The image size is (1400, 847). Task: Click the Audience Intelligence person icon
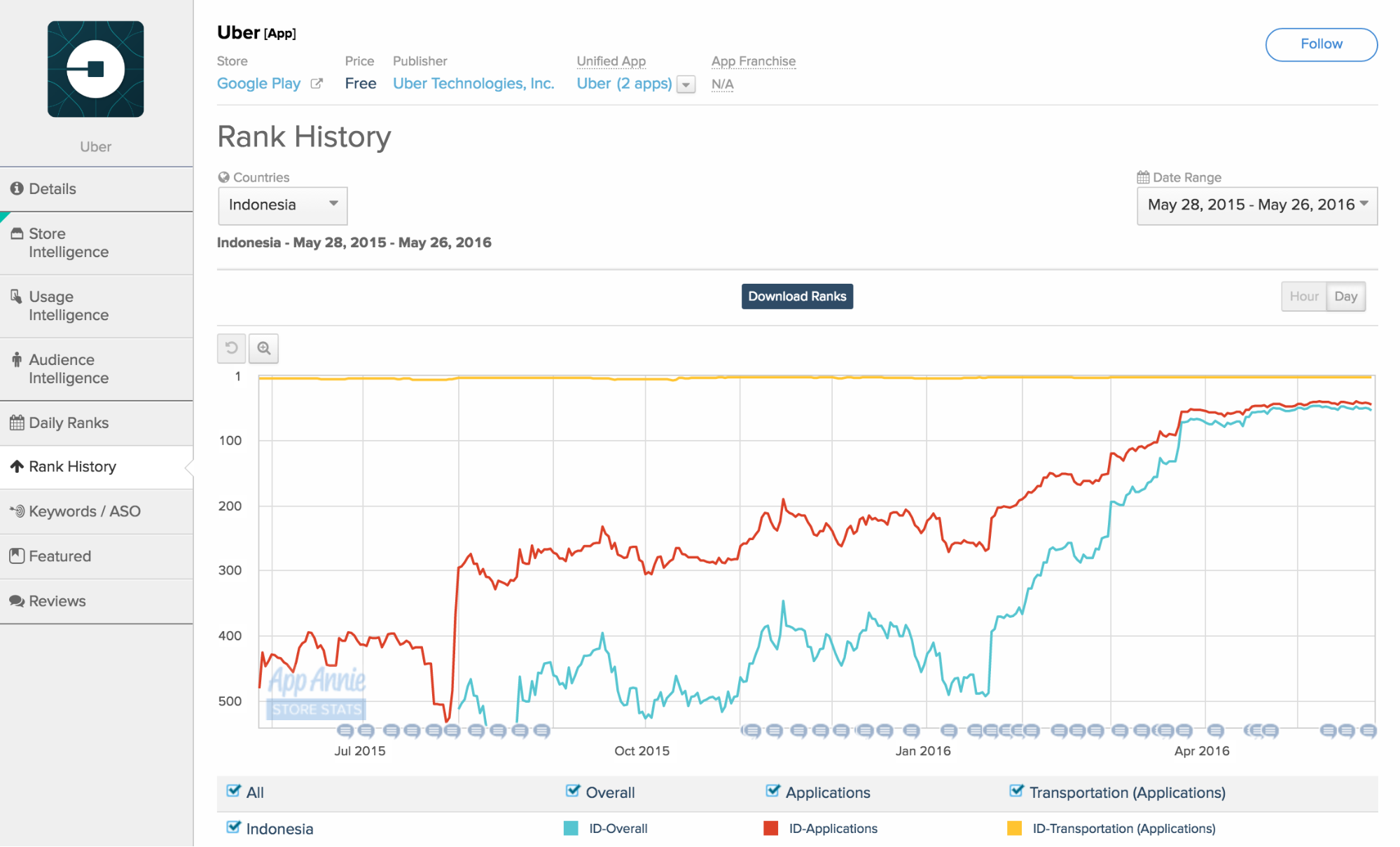(x=17, y=360)
